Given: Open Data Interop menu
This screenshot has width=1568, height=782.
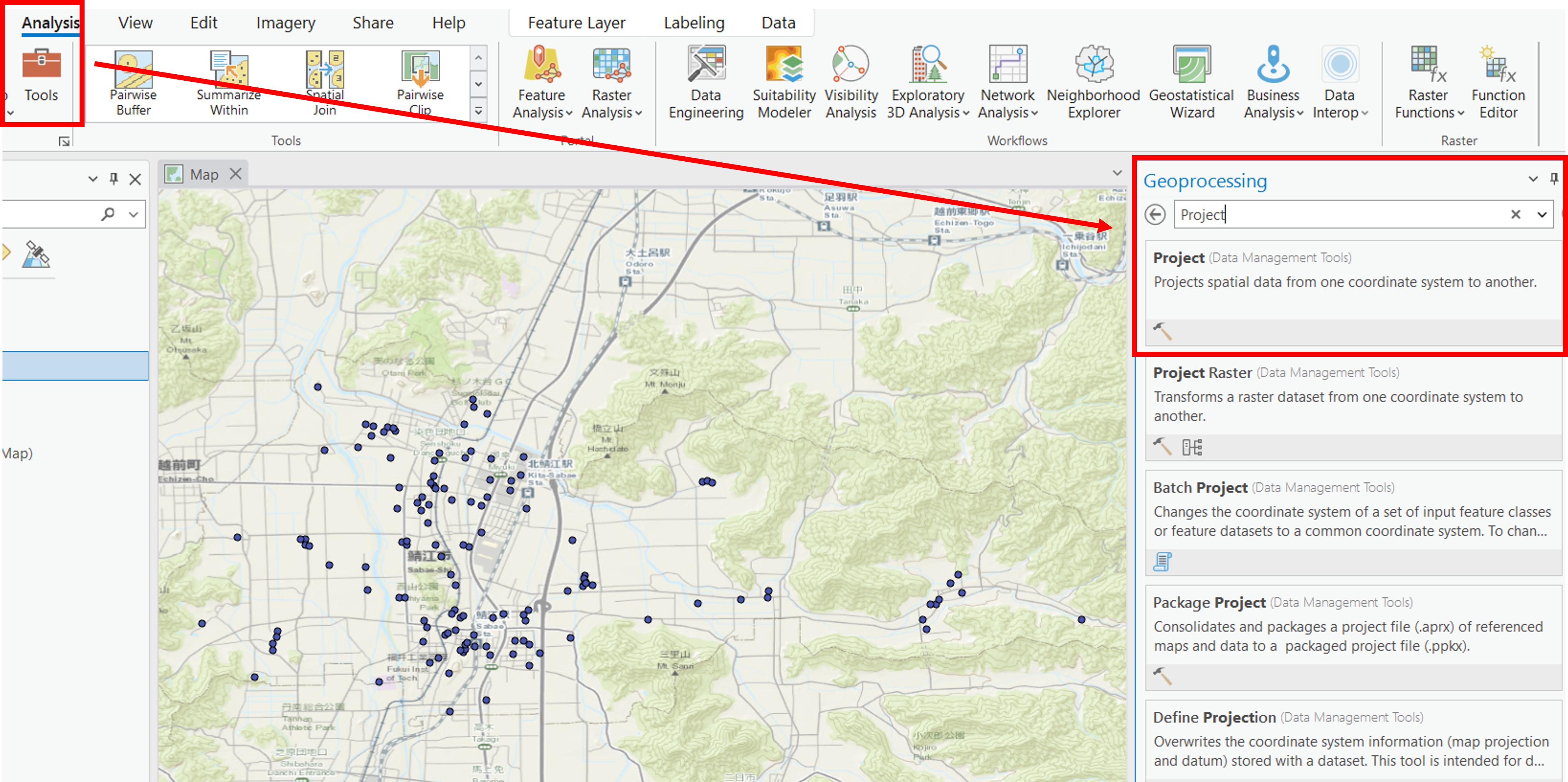Looking at the screenshot, I should click(x=1340, y=82).
